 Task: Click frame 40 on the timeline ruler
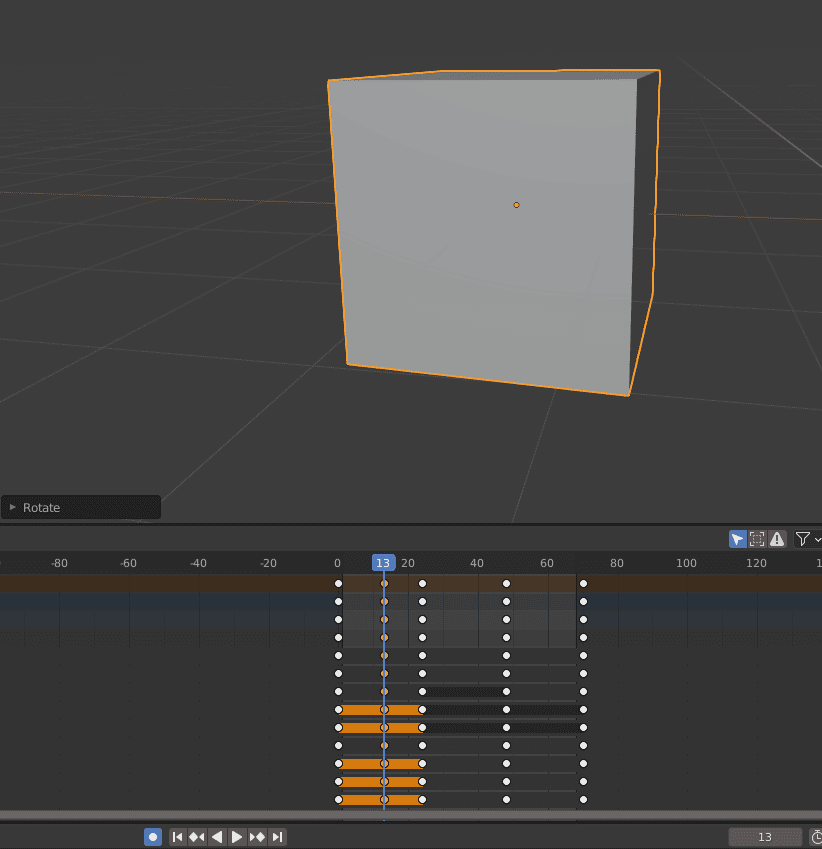[x=477, y=563]
